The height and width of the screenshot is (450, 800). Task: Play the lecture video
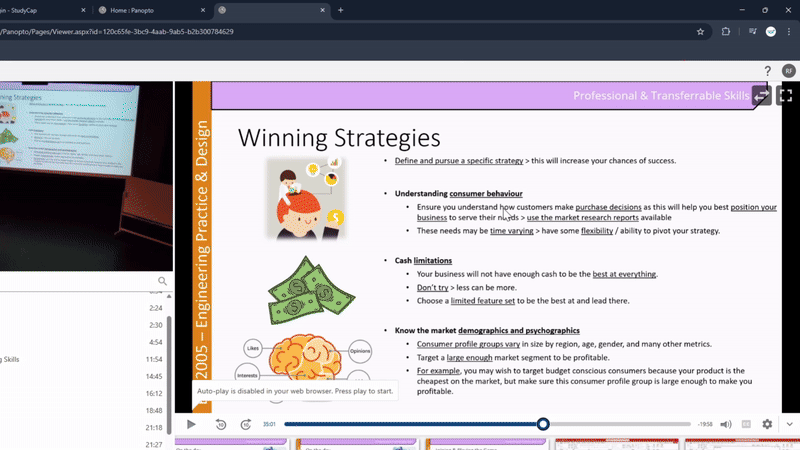point(191,424)
